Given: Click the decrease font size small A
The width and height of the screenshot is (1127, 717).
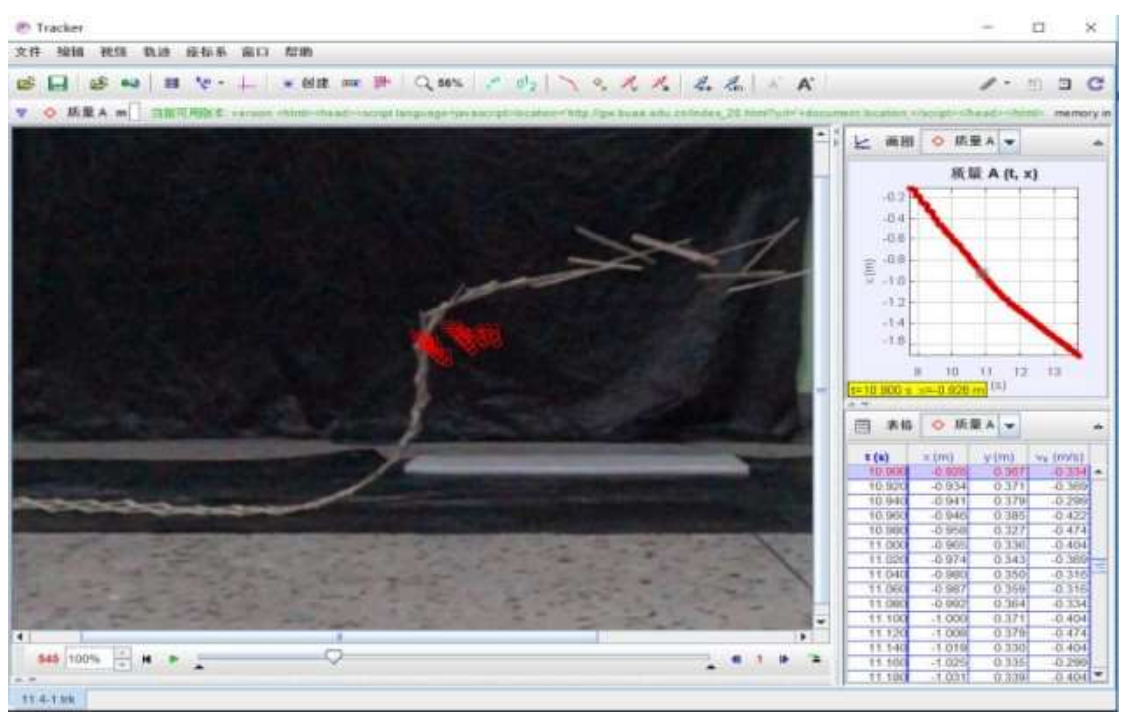Looking at the screenshot, I should coord(773,84).
